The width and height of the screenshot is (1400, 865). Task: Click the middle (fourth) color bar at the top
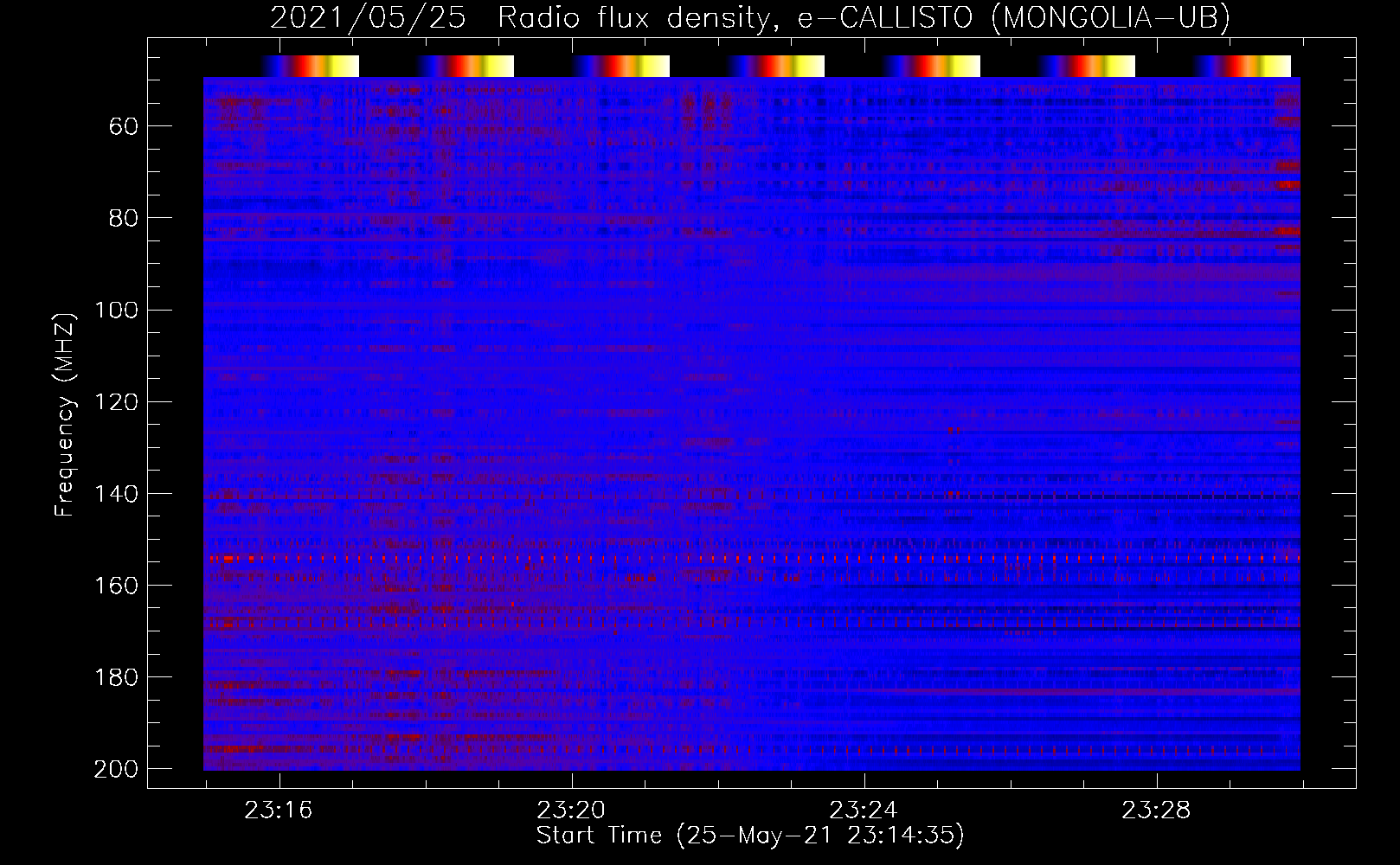coord(776,66)
